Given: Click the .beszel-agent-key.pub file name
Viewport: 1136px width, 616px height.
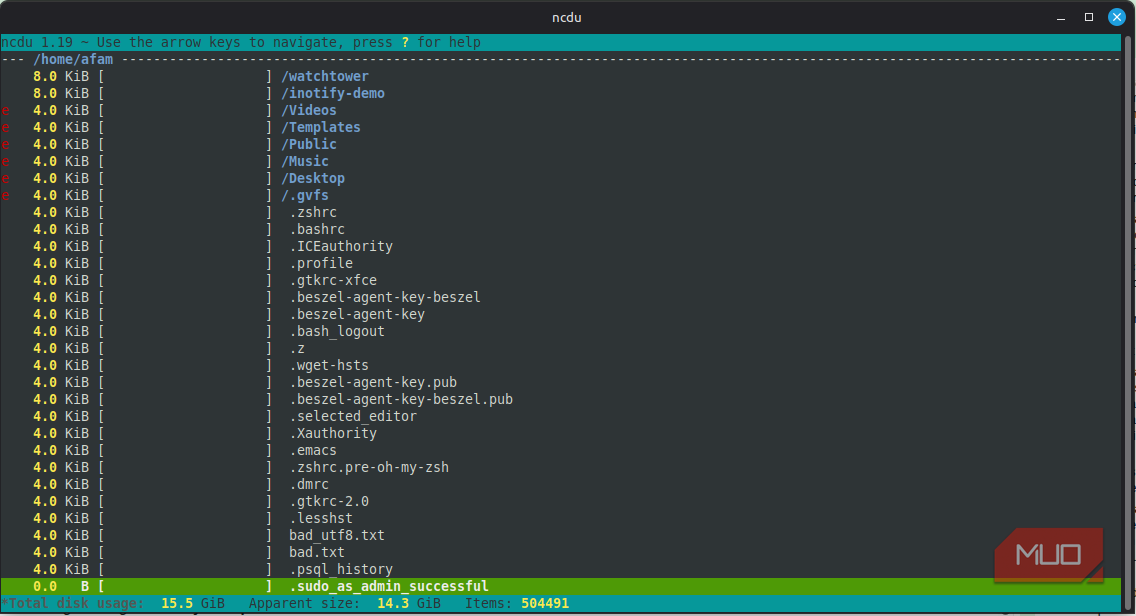Looking at the screenshot, I should point(373,383).
